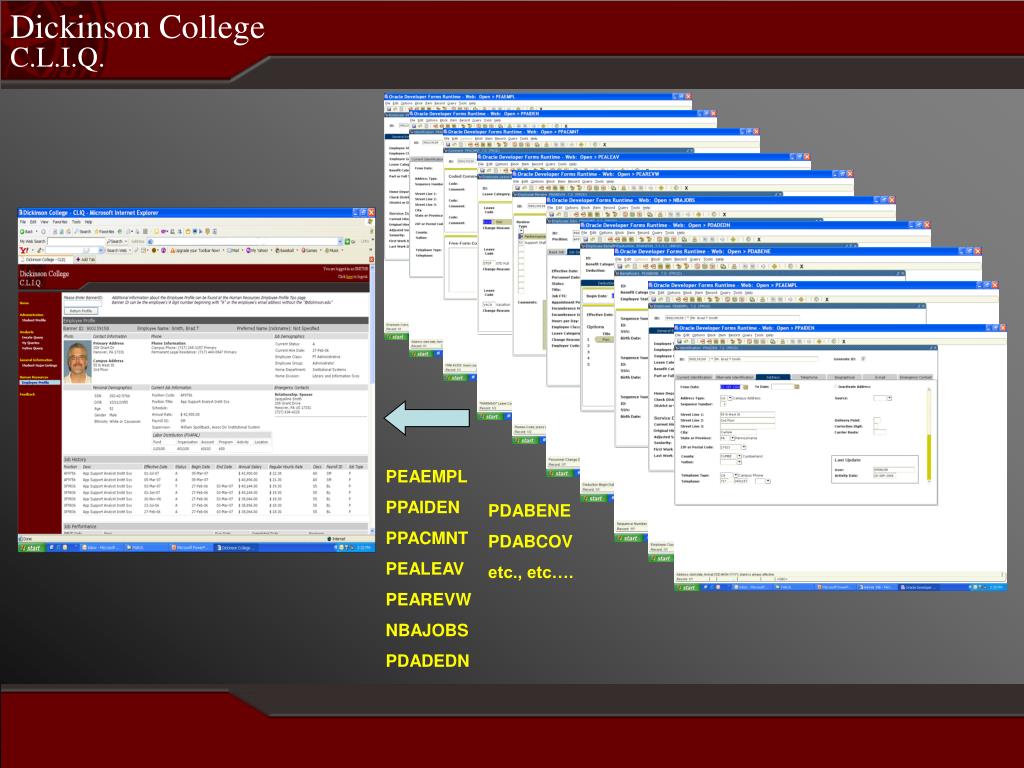
Task: Open ZIP or Postal Code dropdown
Action: pos(744,447)
